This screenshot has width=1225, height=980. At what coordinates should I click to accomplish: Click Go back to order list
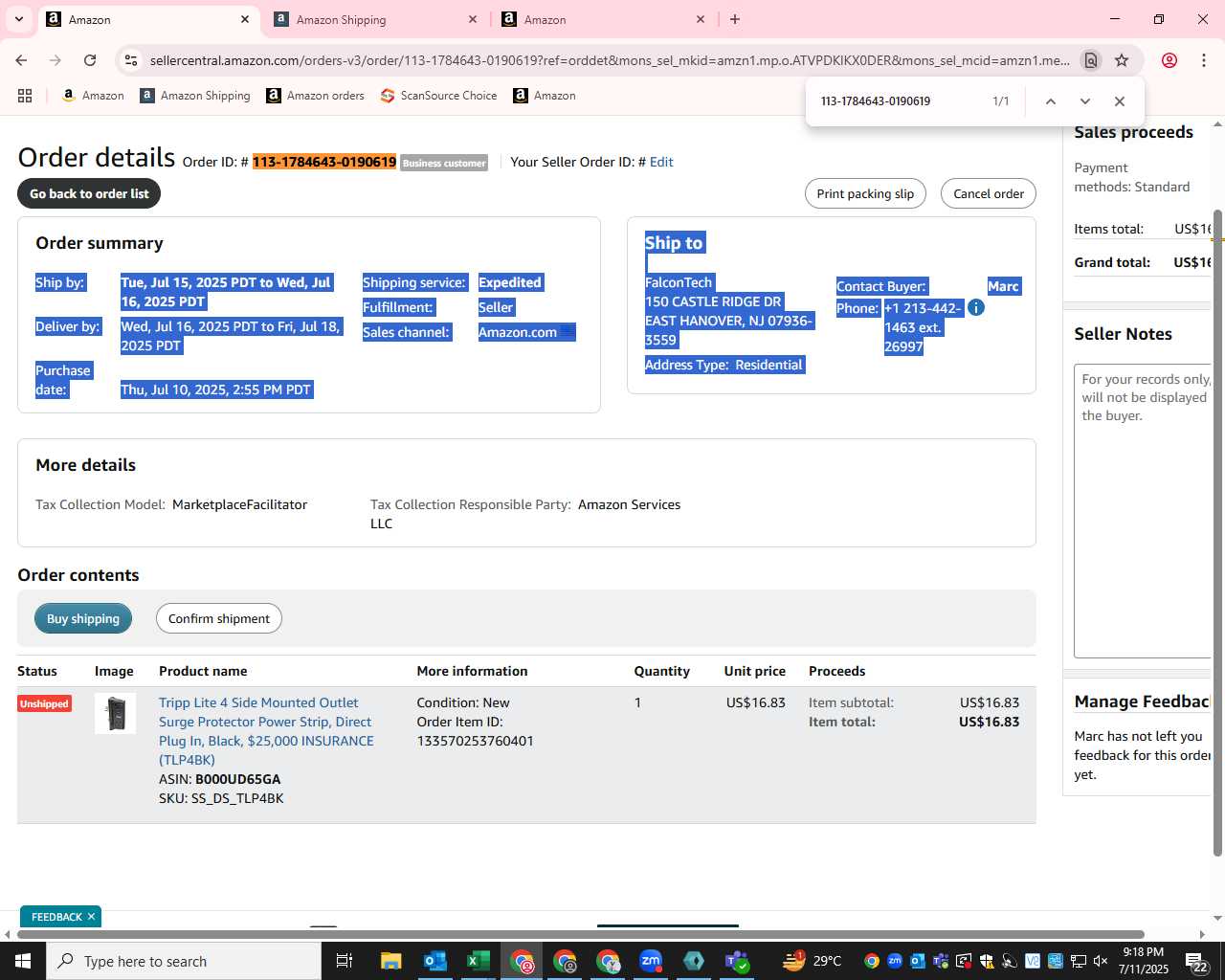click(89, 193)
